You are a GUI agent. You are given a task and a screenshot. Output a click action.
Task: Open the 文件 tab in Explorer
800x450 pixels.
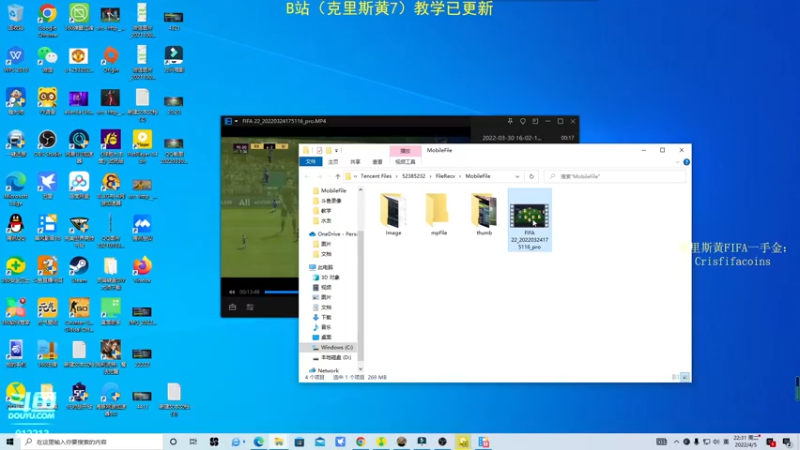[x=311, y=162]
